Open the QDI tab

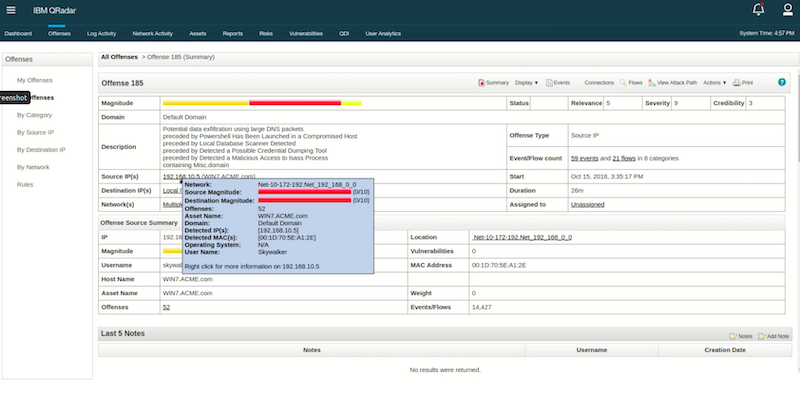point(344,34)
